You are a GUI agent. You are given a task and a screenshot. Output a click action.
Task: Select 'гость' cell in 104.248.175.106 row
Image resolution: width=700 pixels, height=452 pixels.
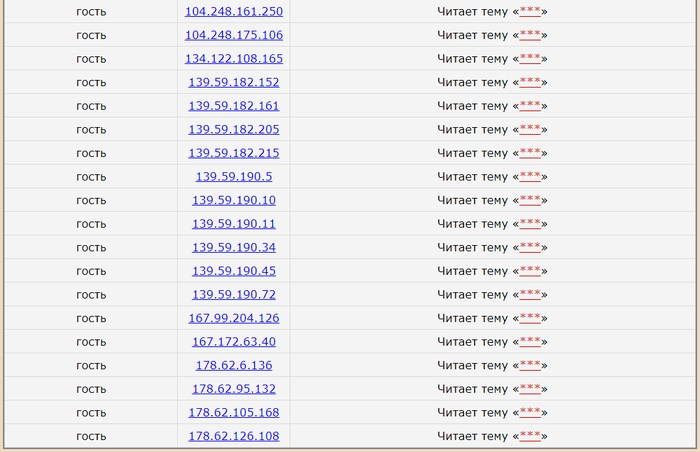(x=91, y=36)
